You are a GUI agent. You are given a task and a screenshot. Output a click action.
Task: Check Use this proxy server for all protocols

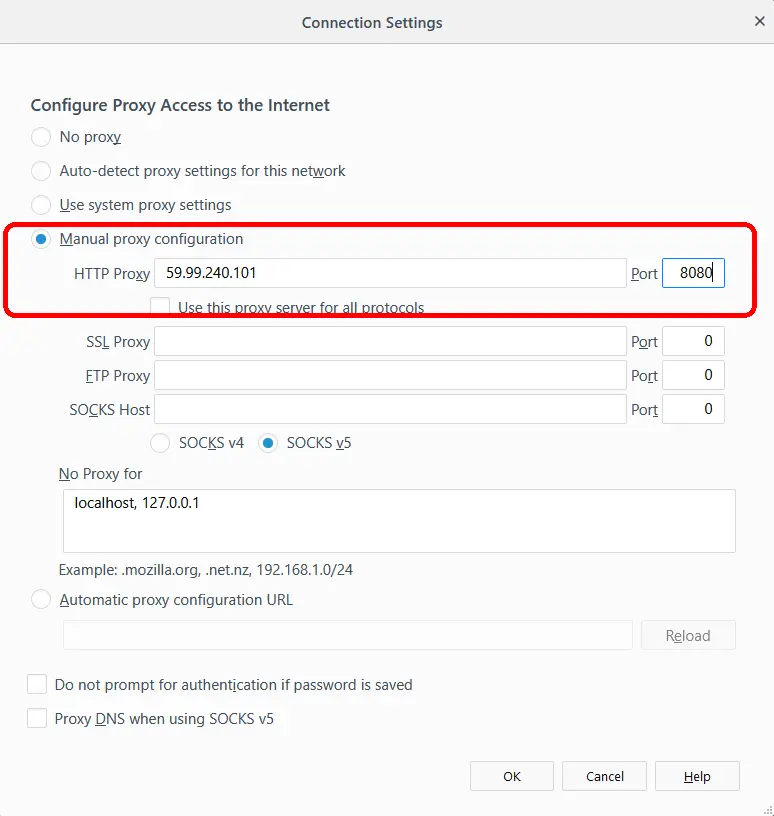click(159, 306)
